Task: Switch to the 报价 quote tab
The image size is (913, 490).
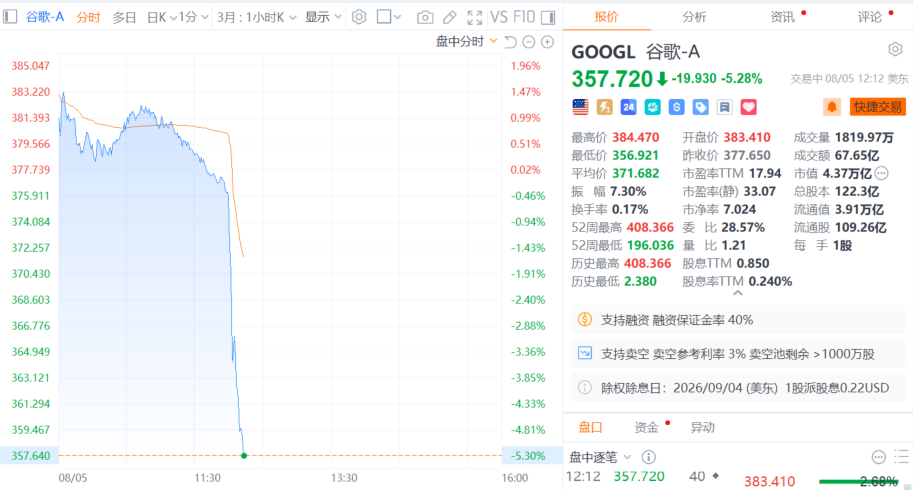Action: 606,17
